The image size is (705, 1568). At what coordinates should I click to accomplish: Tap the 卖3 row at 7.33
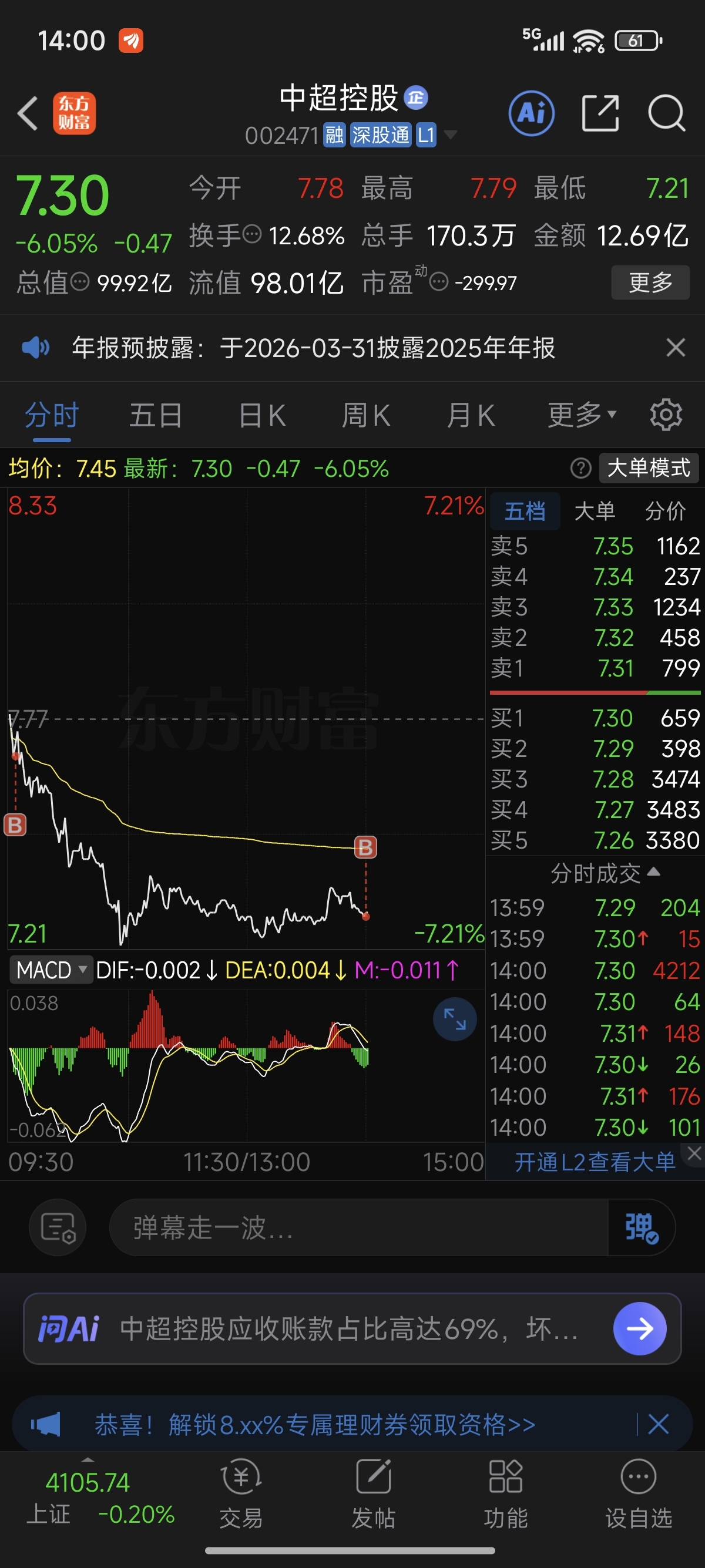coord(595,607)
